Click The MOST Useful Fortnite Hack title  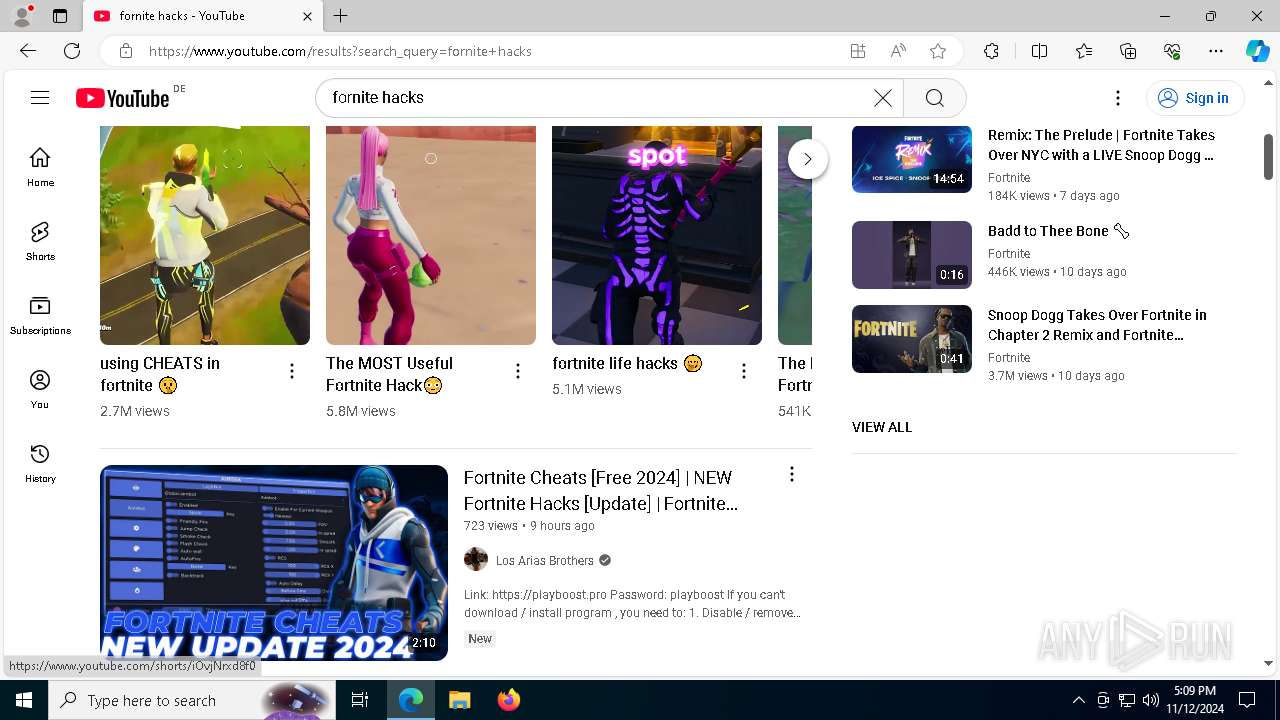(389, 374)
